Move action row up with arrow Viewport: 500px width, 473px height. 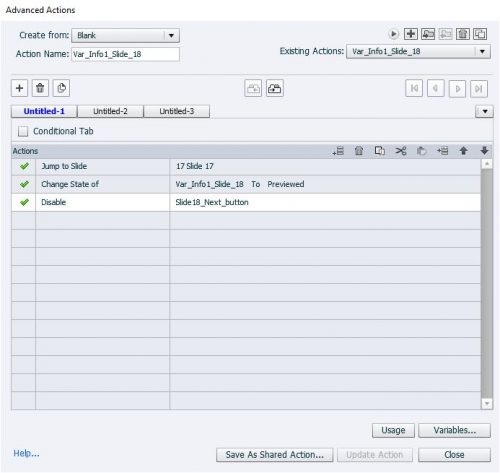click(x=463, y=151)
